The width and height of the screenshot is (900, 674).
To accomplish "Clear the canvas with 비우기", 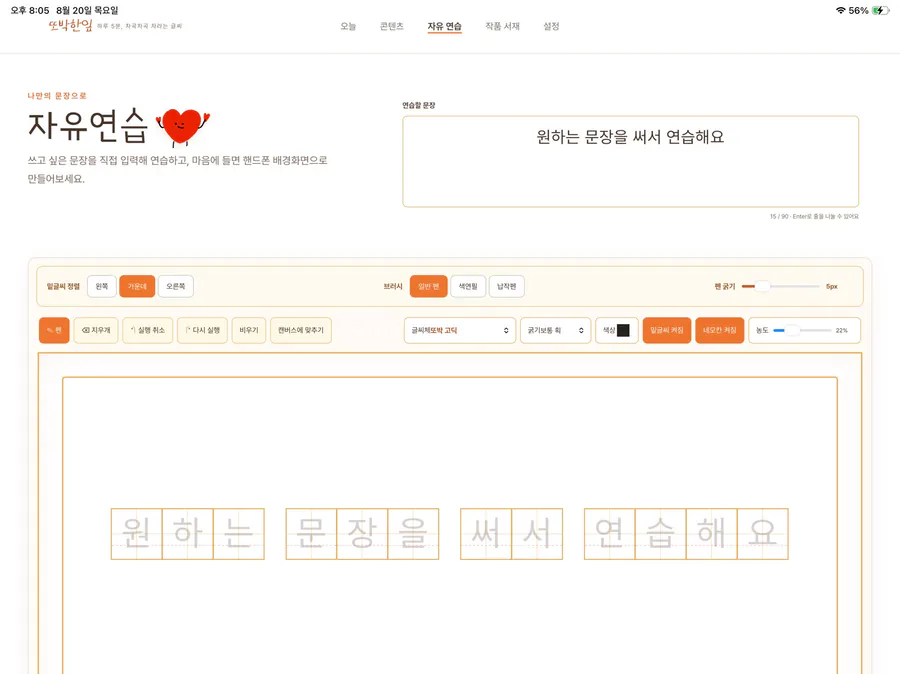I will tap(249, 330).
